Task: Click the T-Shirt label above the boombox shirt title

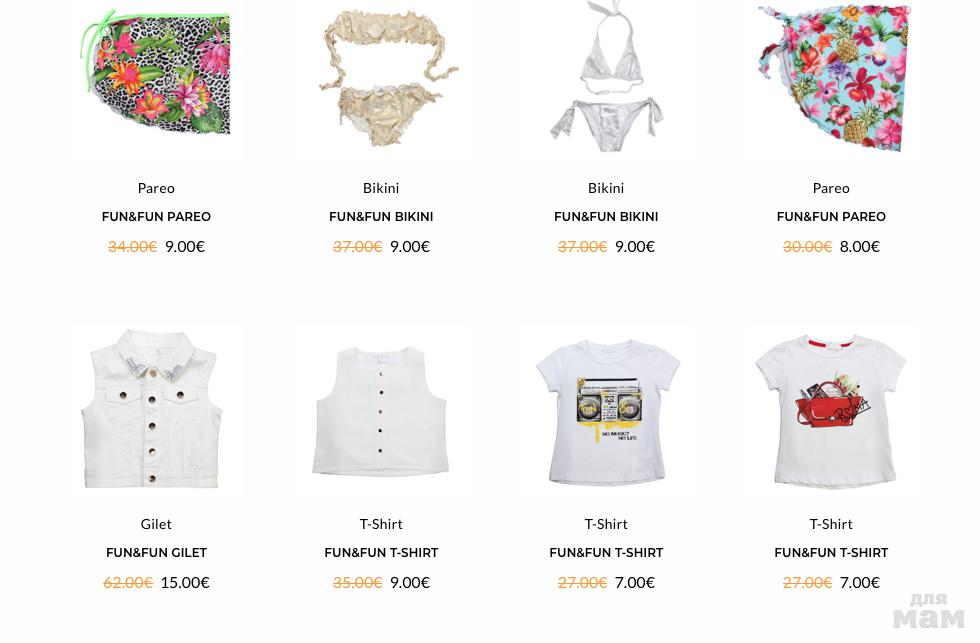Action: pos(606,524)
